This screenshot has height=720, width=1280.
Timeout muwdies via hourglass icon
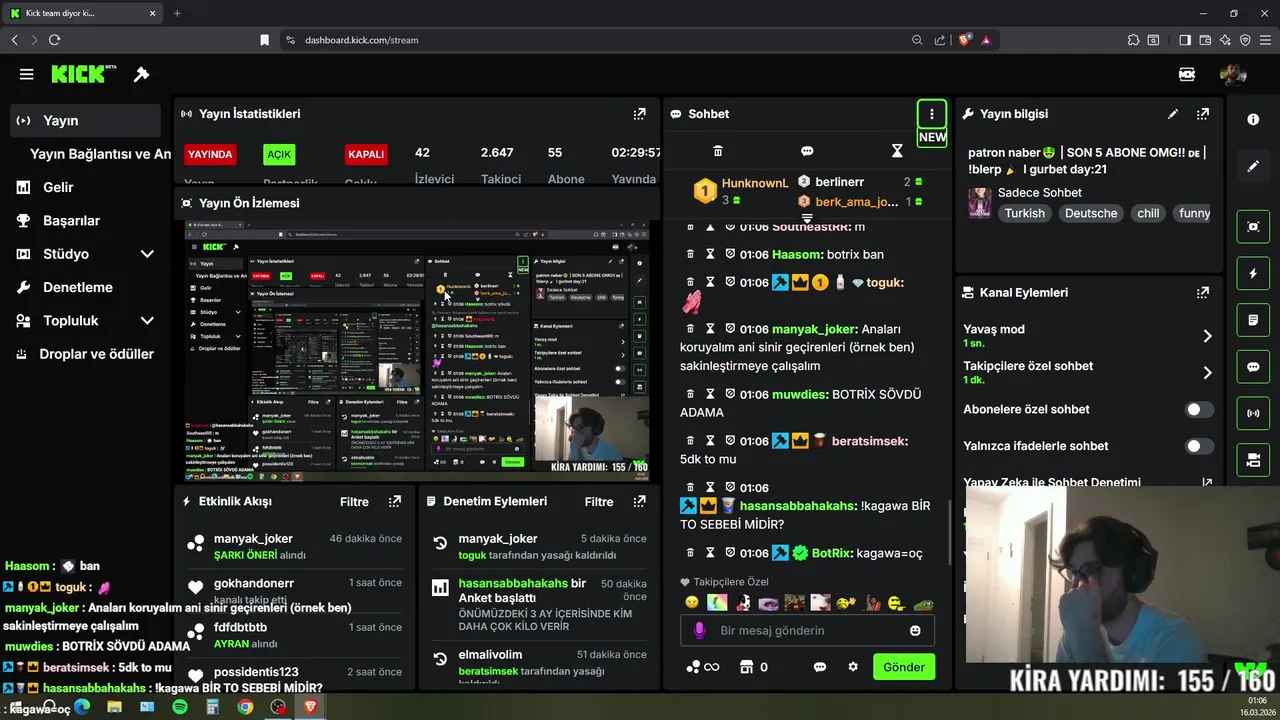click(710, 394)
